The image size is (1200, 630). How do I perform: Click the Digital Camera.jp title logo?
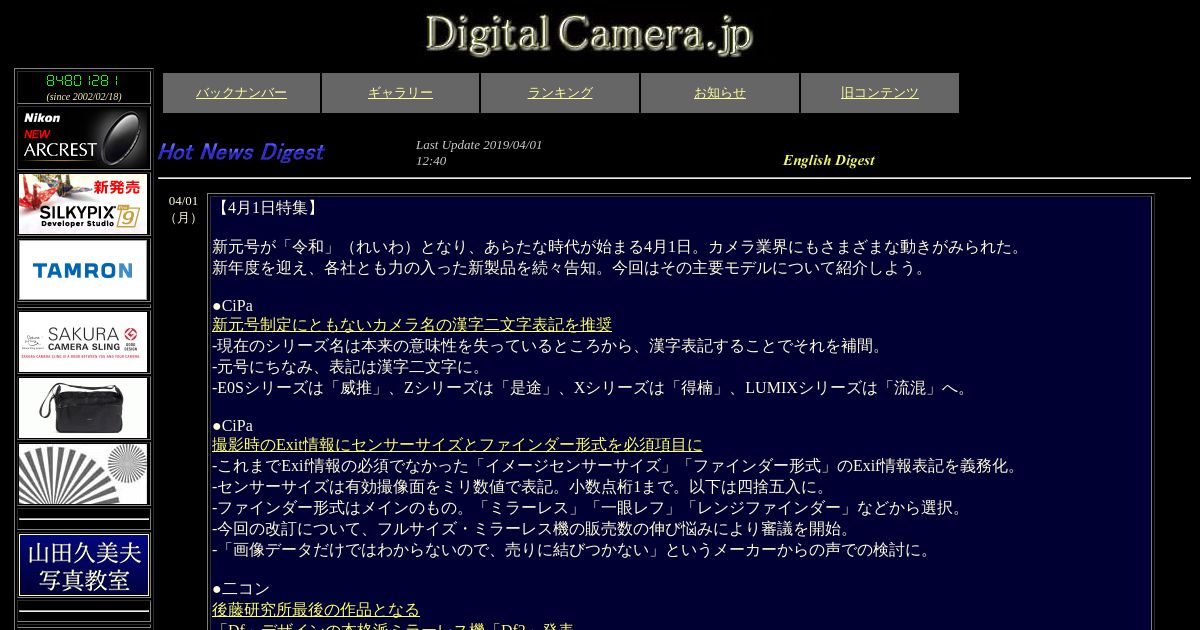click(588, 34)
